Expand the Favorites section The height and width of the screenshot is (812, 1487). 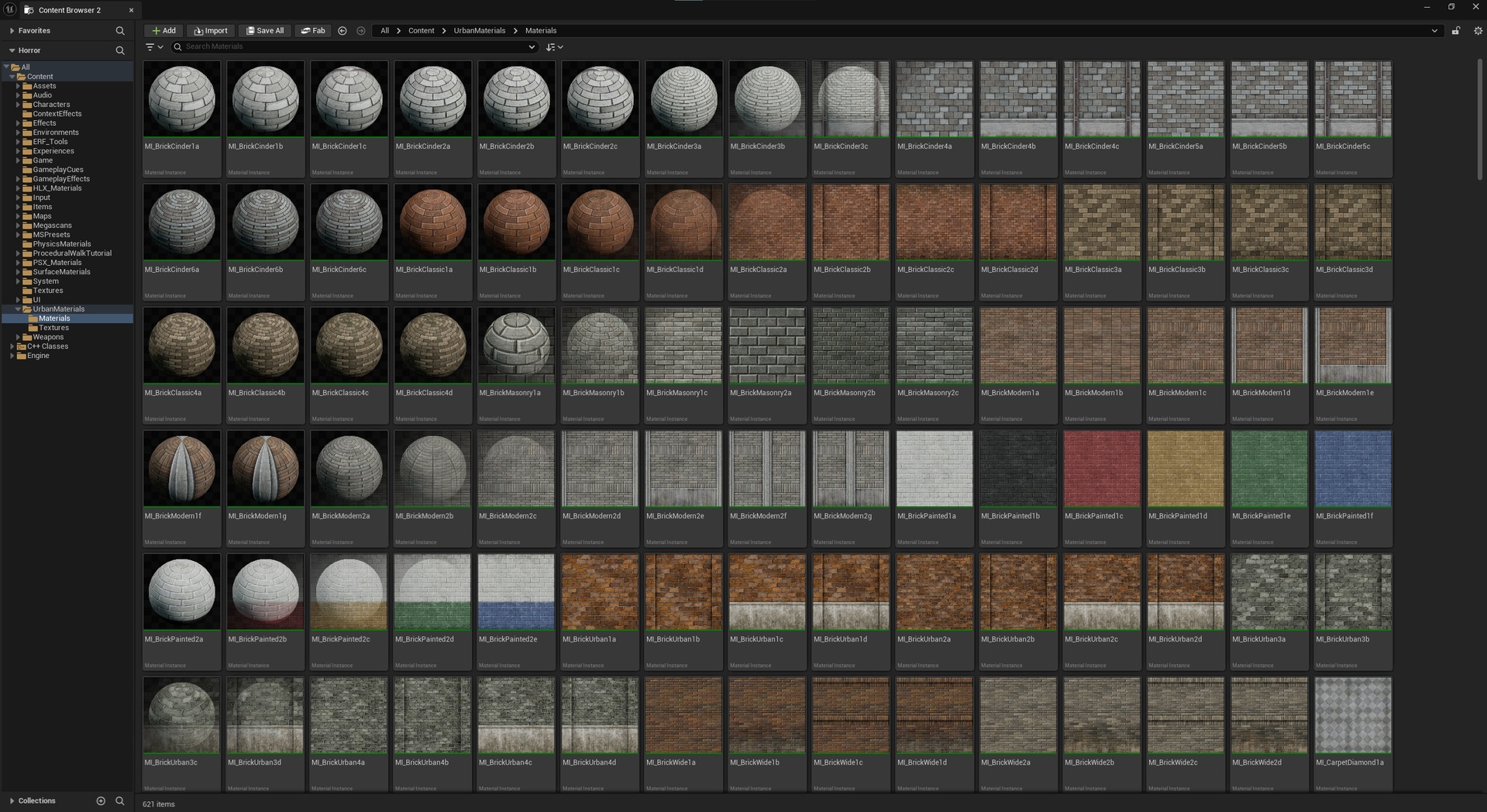(12, 31)
